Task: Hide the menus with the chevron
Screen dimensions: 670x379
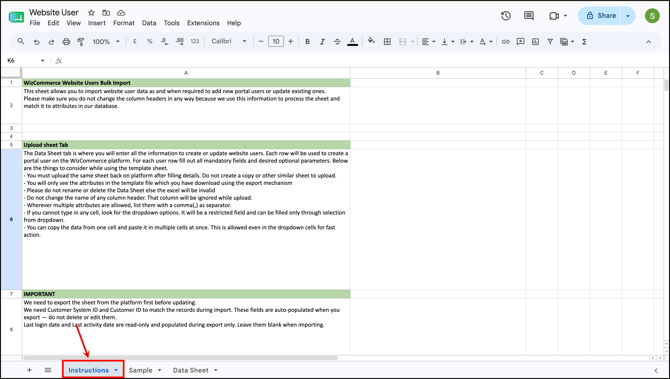Action: coord(649,41)
